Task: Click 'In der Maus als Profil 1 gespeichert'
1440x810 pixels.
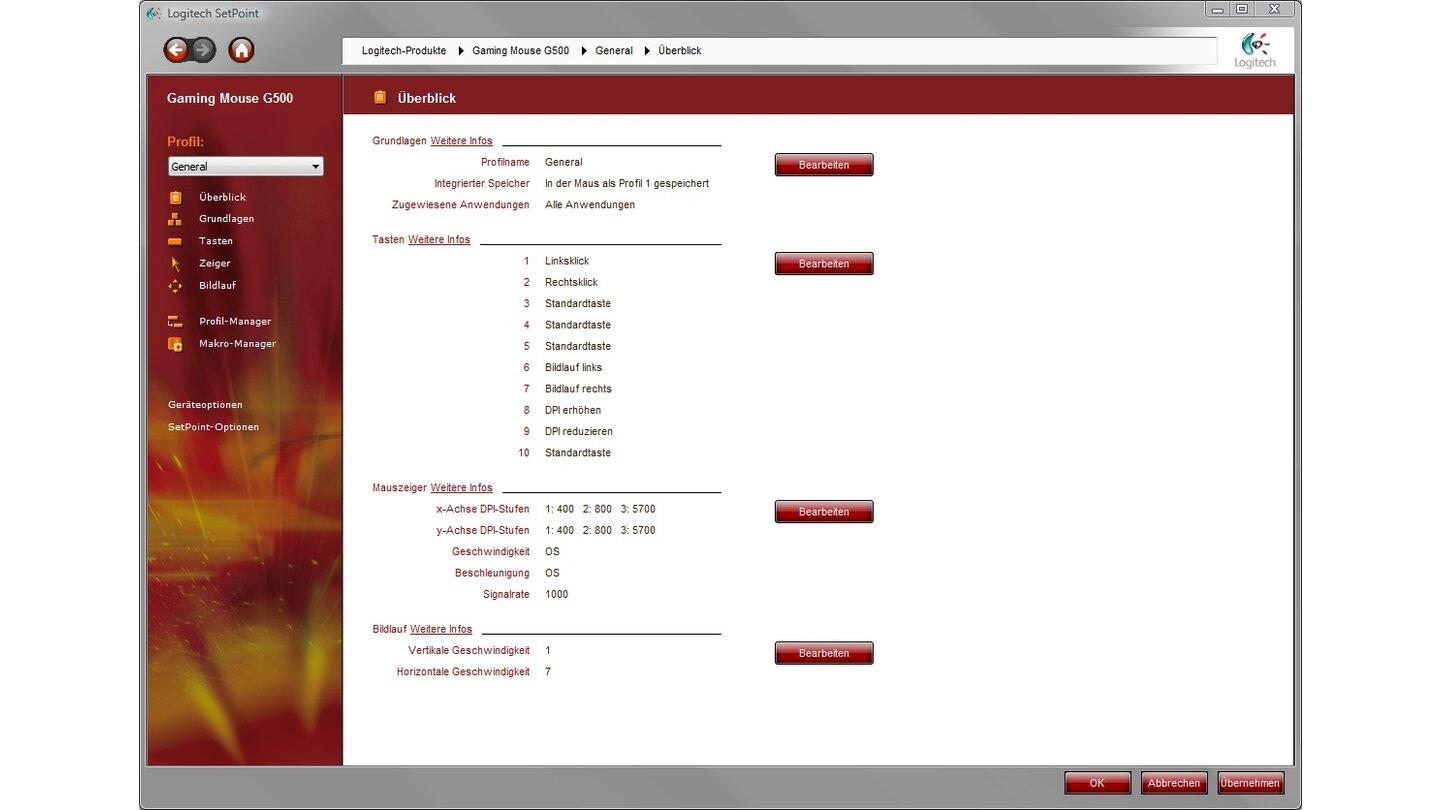Action: [627, 184]
